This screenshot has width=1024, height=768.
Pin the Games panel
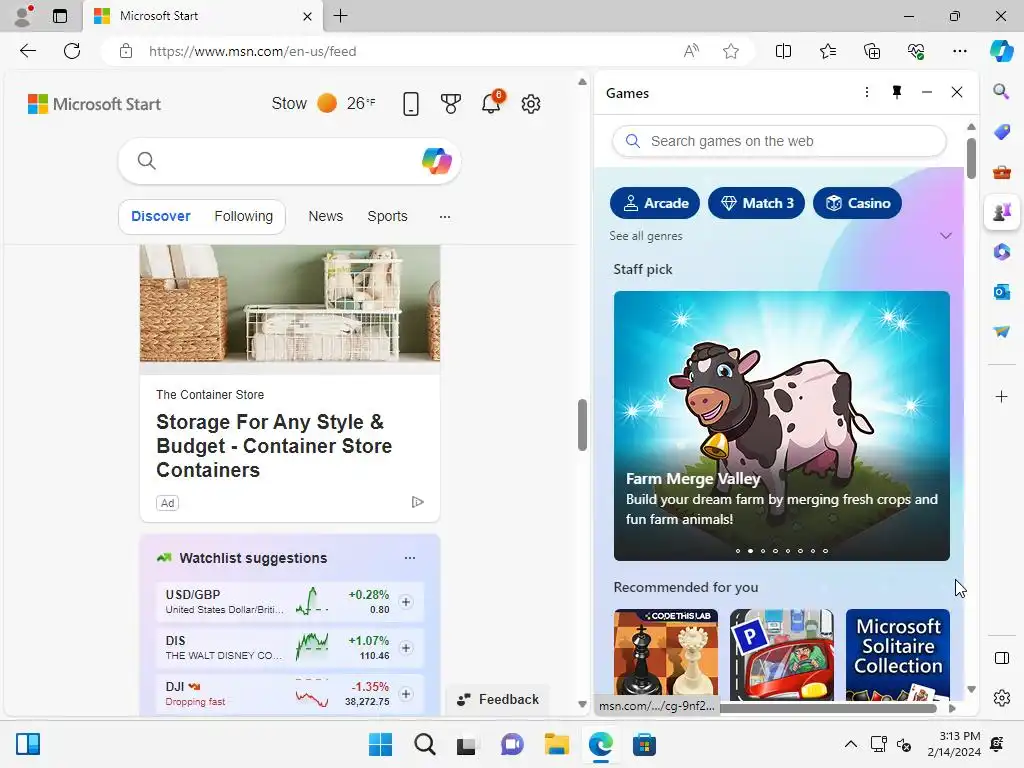coord(897,92)
